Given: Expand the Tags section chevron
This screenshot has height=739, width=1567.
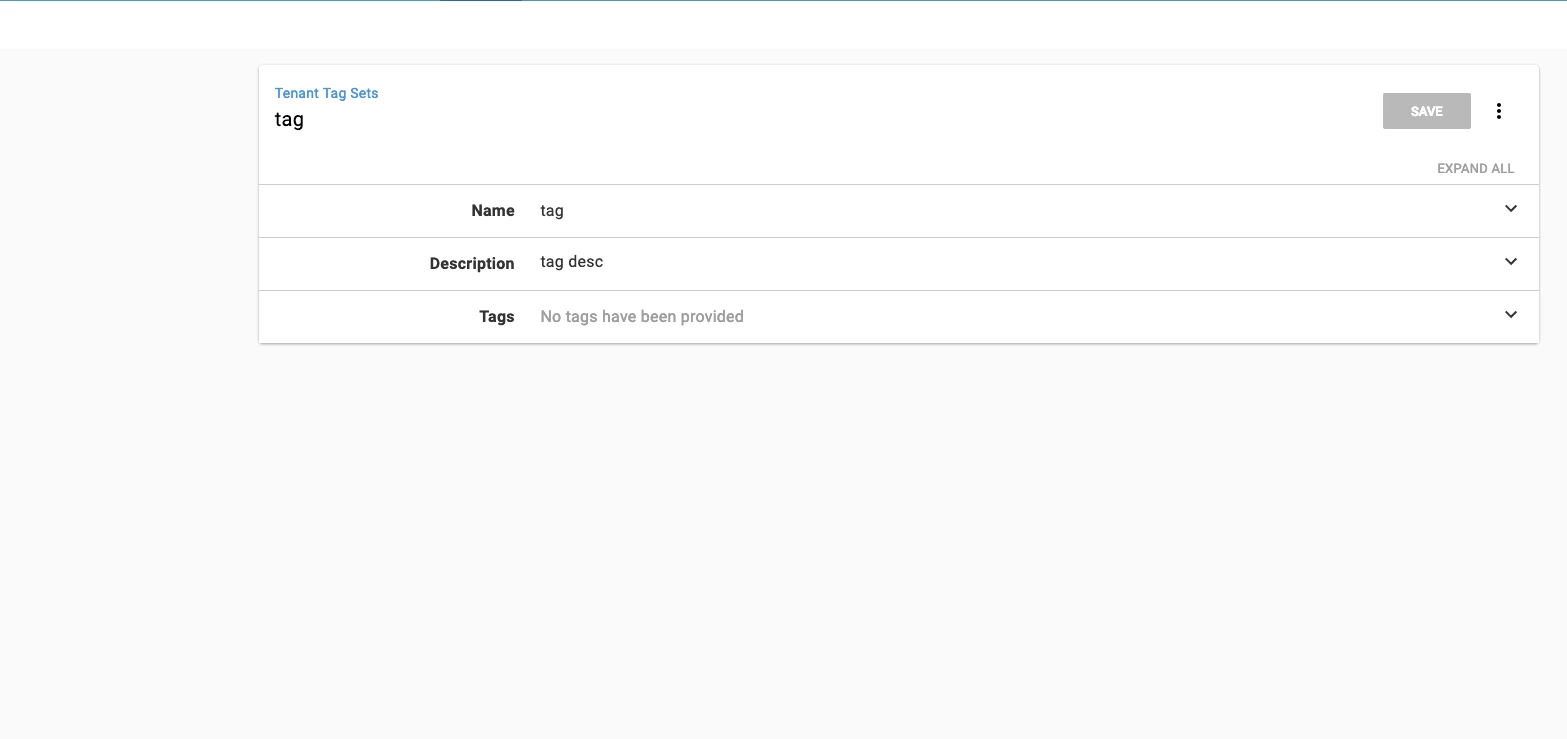Looking at the screenshot, I should coord(1511,315).
